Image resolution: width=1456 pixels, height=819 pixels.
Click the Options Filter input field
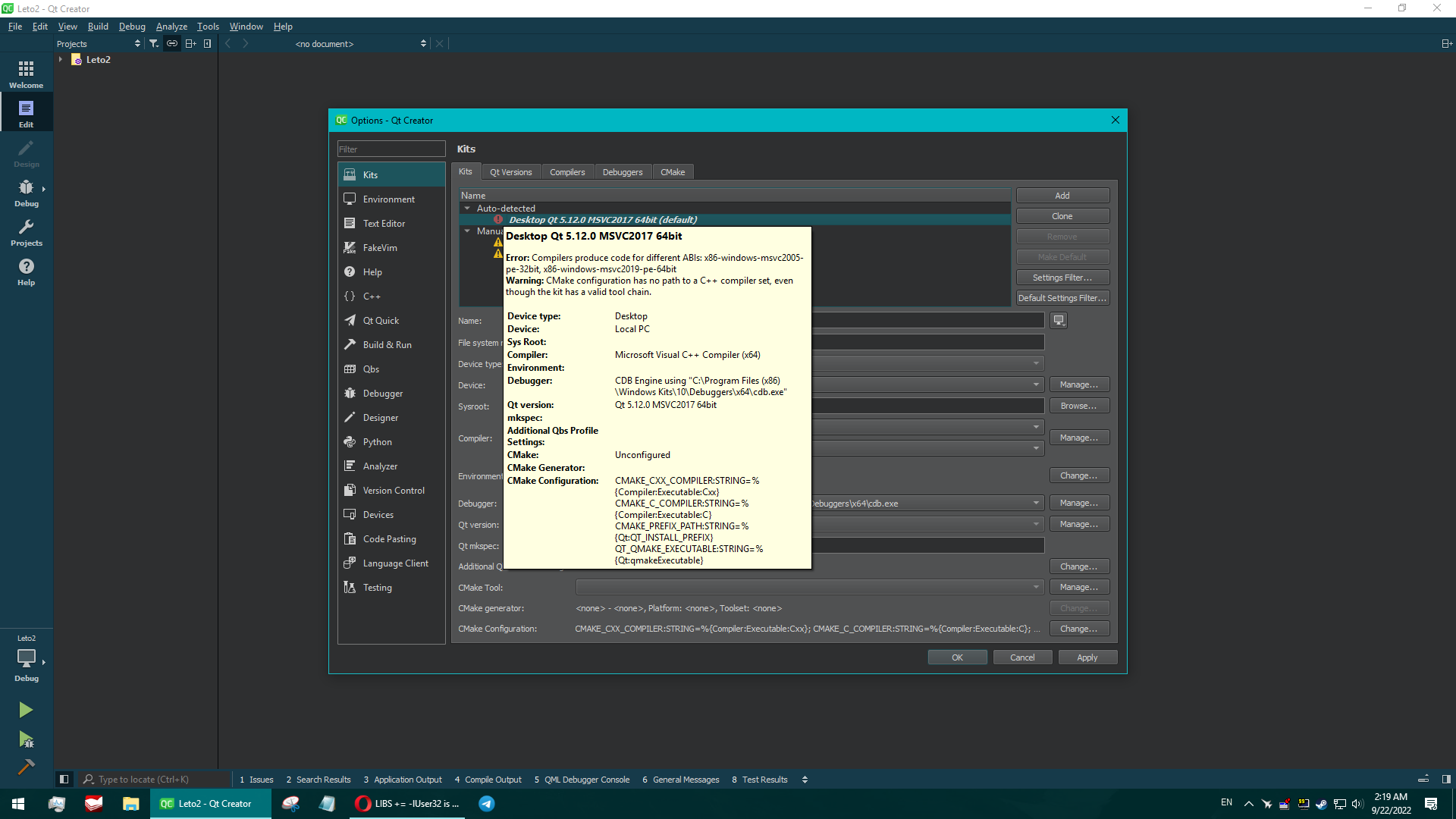coord(391,149)
